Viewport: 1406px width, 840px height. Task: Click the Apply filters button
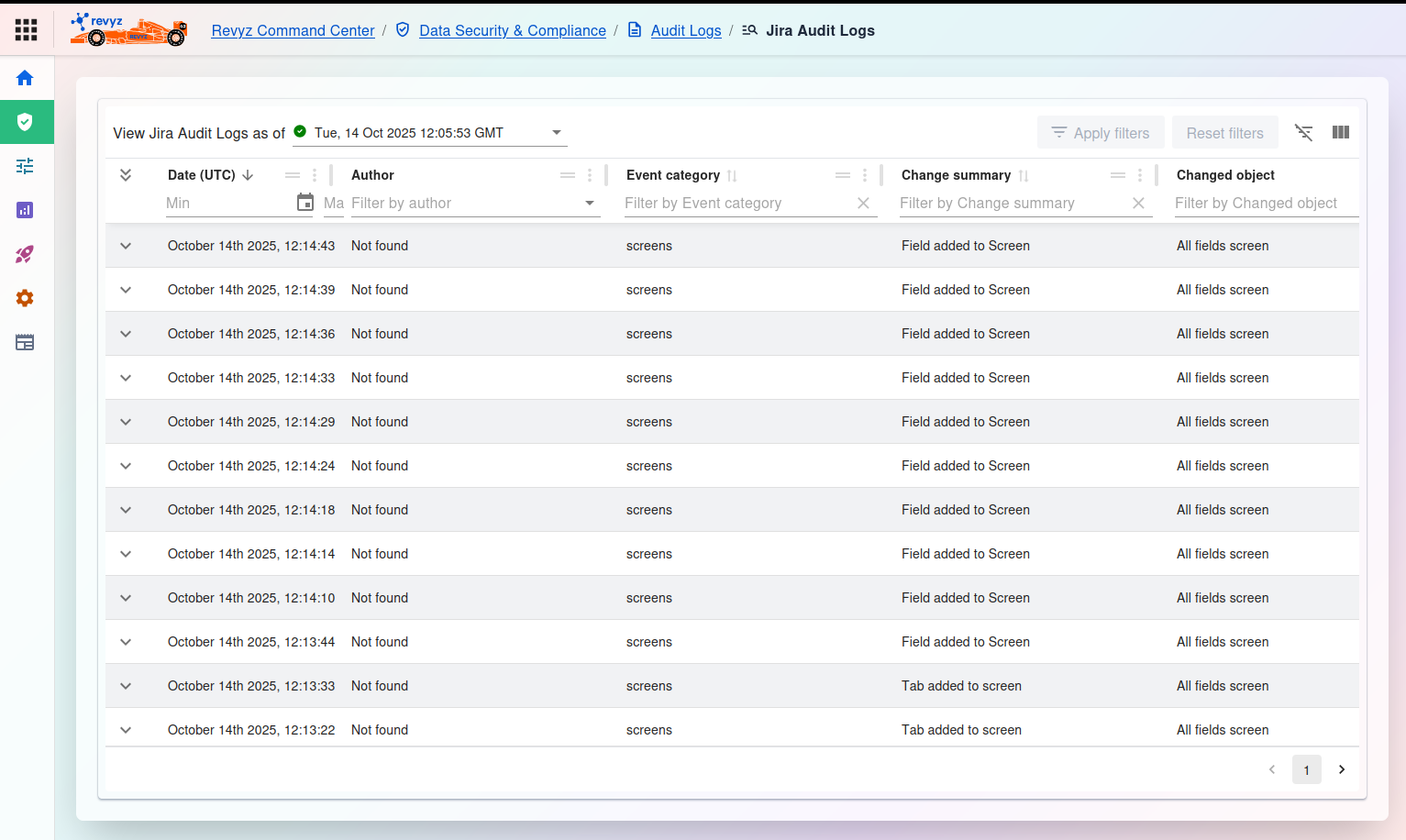coord(1100,133)
